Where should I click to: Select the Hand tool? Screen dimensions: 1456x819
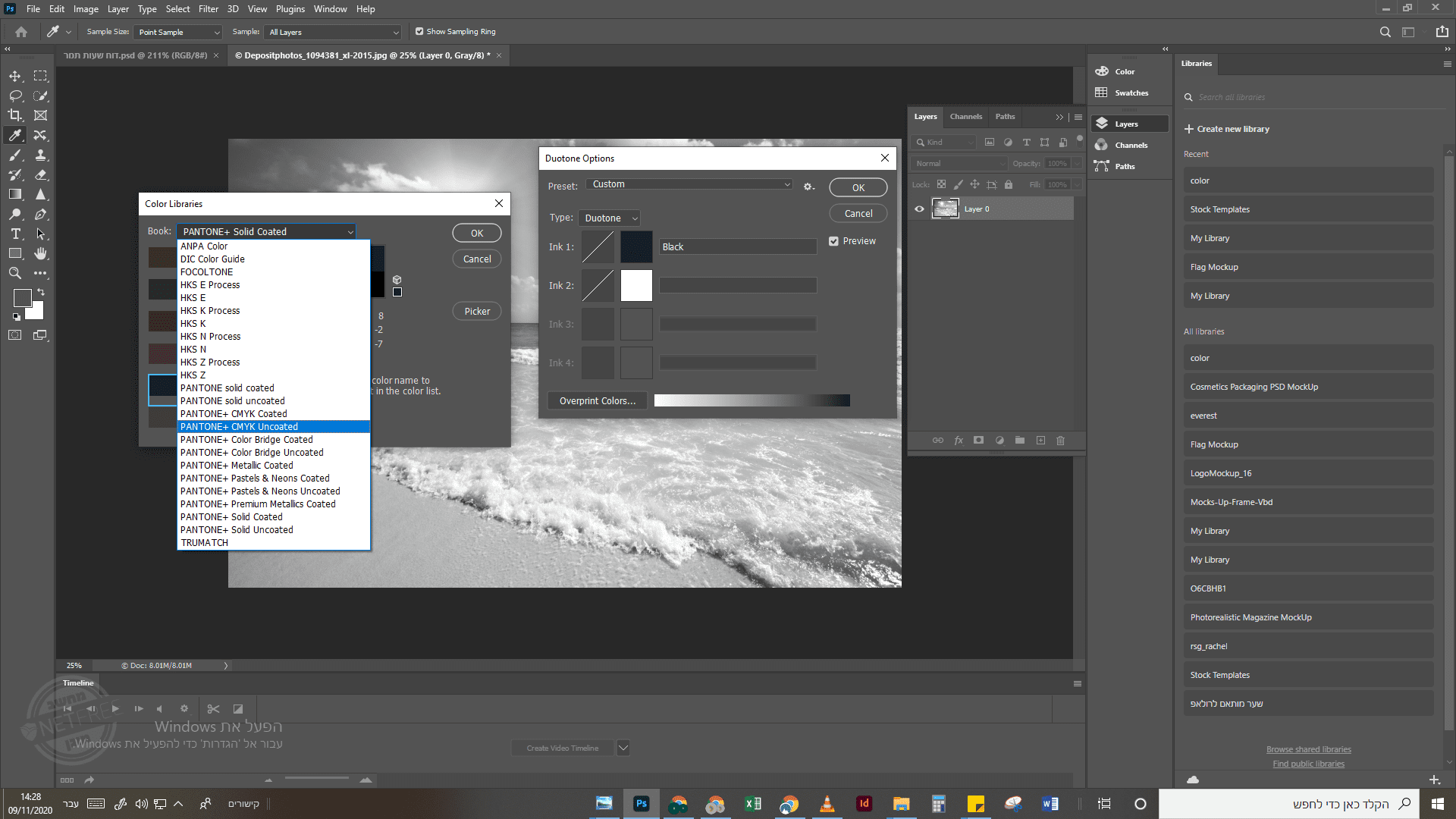tap(41, 253)
